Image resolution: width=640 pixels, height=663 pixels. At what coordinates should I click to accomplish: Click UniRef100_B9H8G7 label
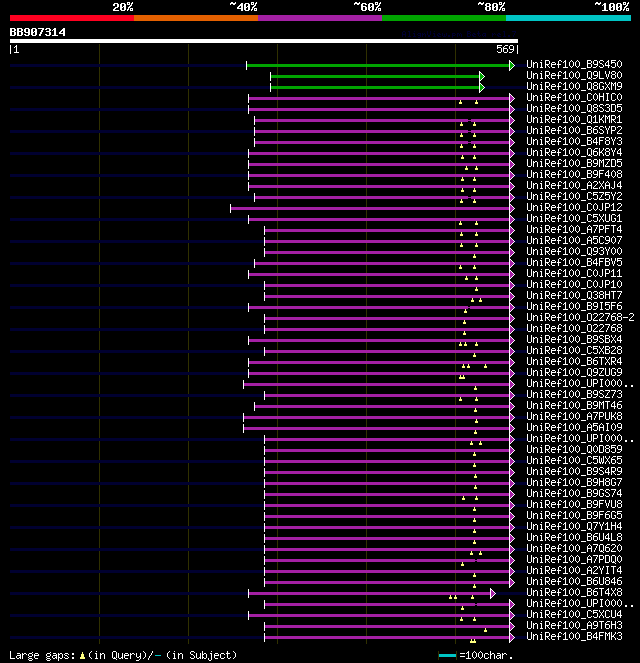coord(574,482)
